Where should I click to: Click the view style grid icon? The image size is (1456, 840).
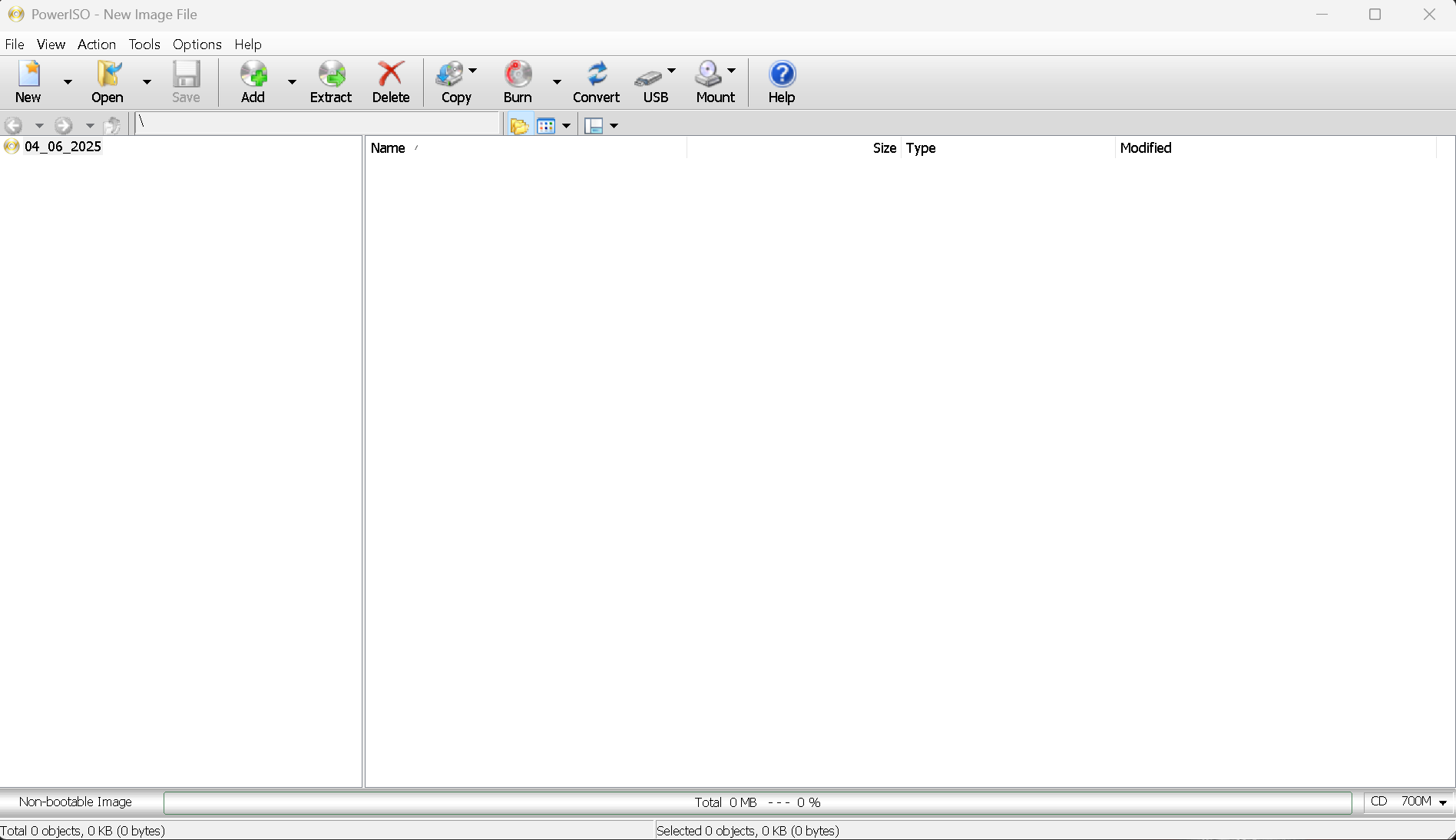point(546,125)
